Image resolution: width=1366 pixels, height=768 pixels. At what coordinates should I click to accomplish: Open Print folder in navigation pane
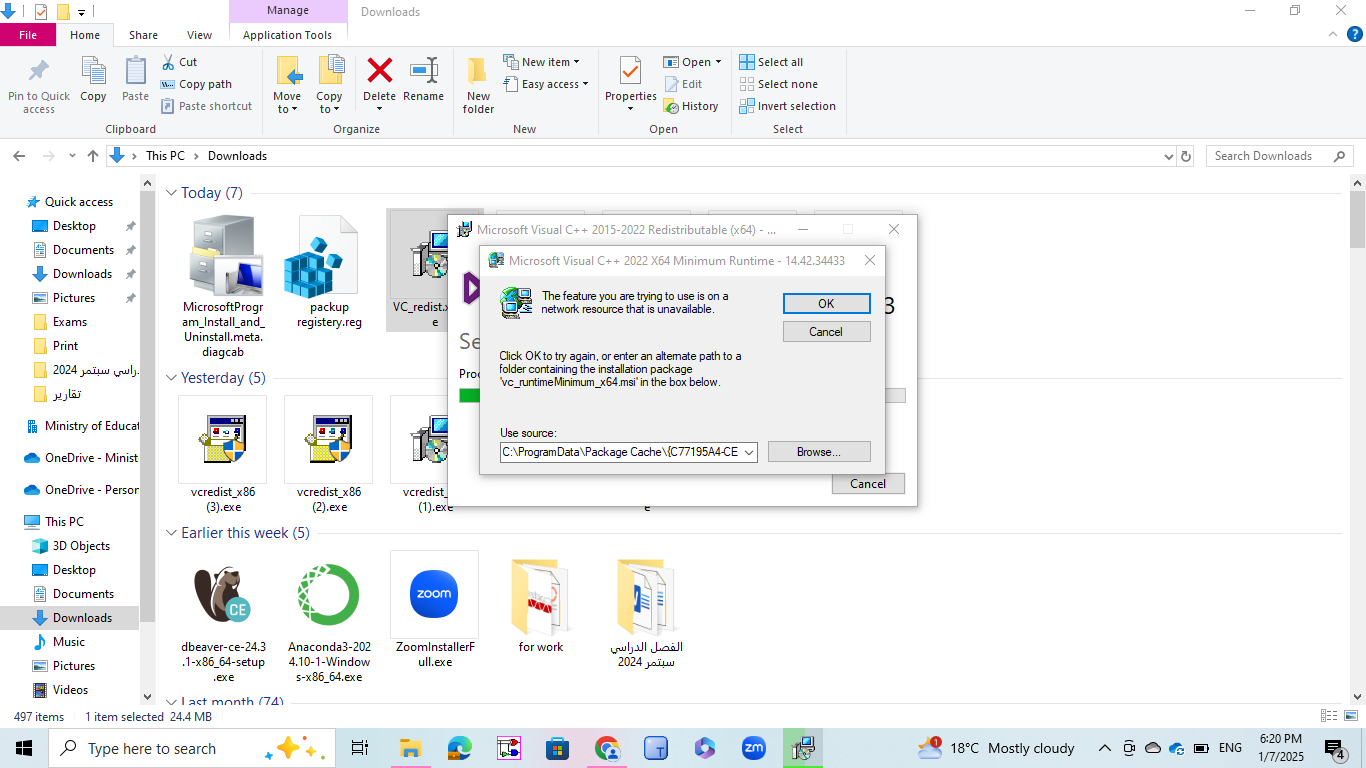[65, 346]
